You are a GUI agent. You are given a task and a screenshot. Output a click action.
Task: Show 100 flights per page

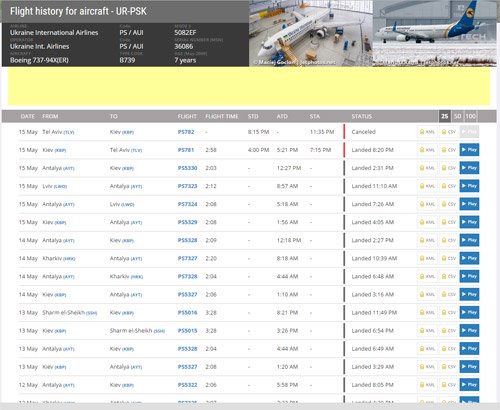471,116
